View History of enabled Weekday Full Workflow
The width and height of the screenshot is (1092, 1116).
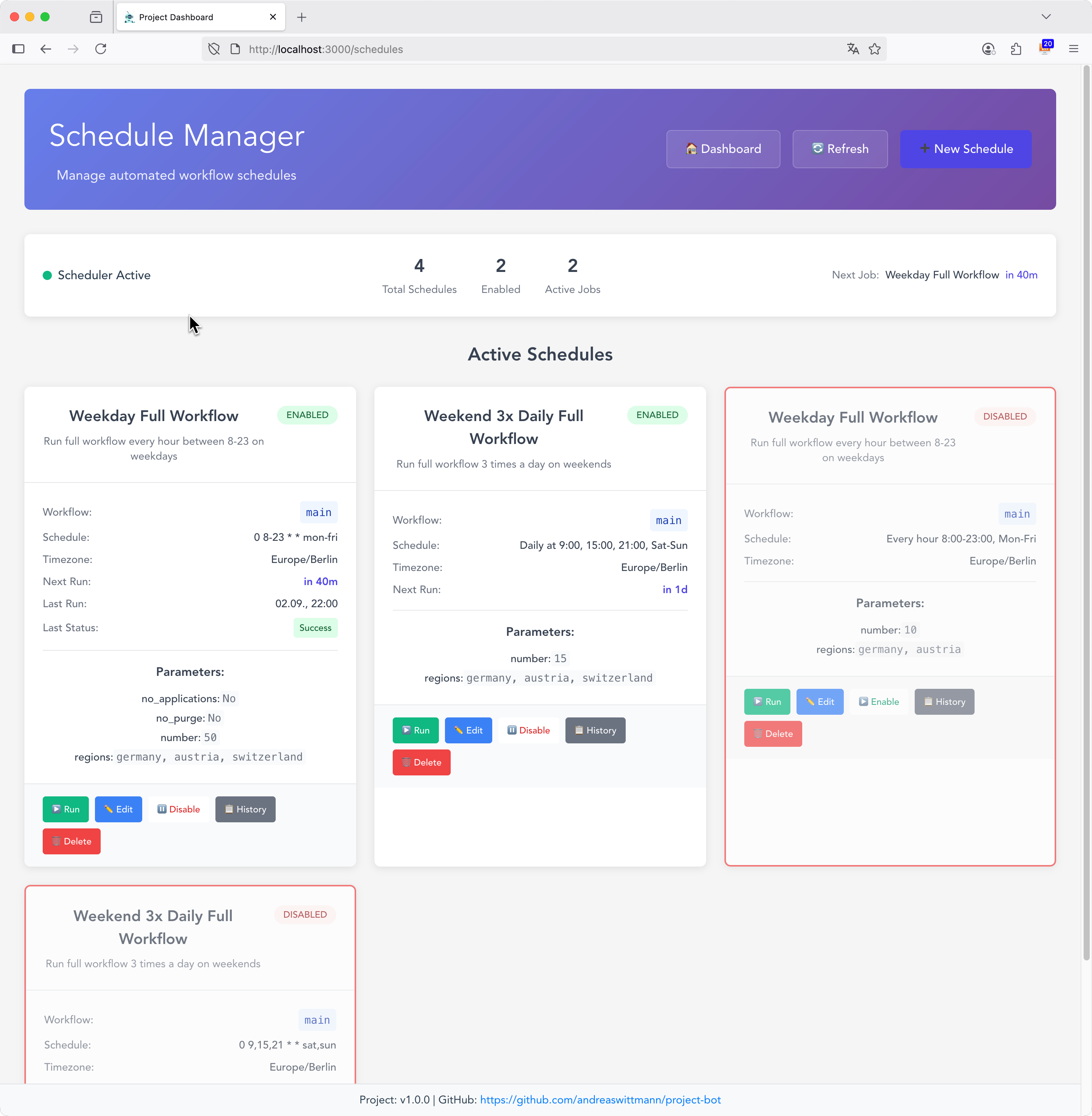(246, 809)
